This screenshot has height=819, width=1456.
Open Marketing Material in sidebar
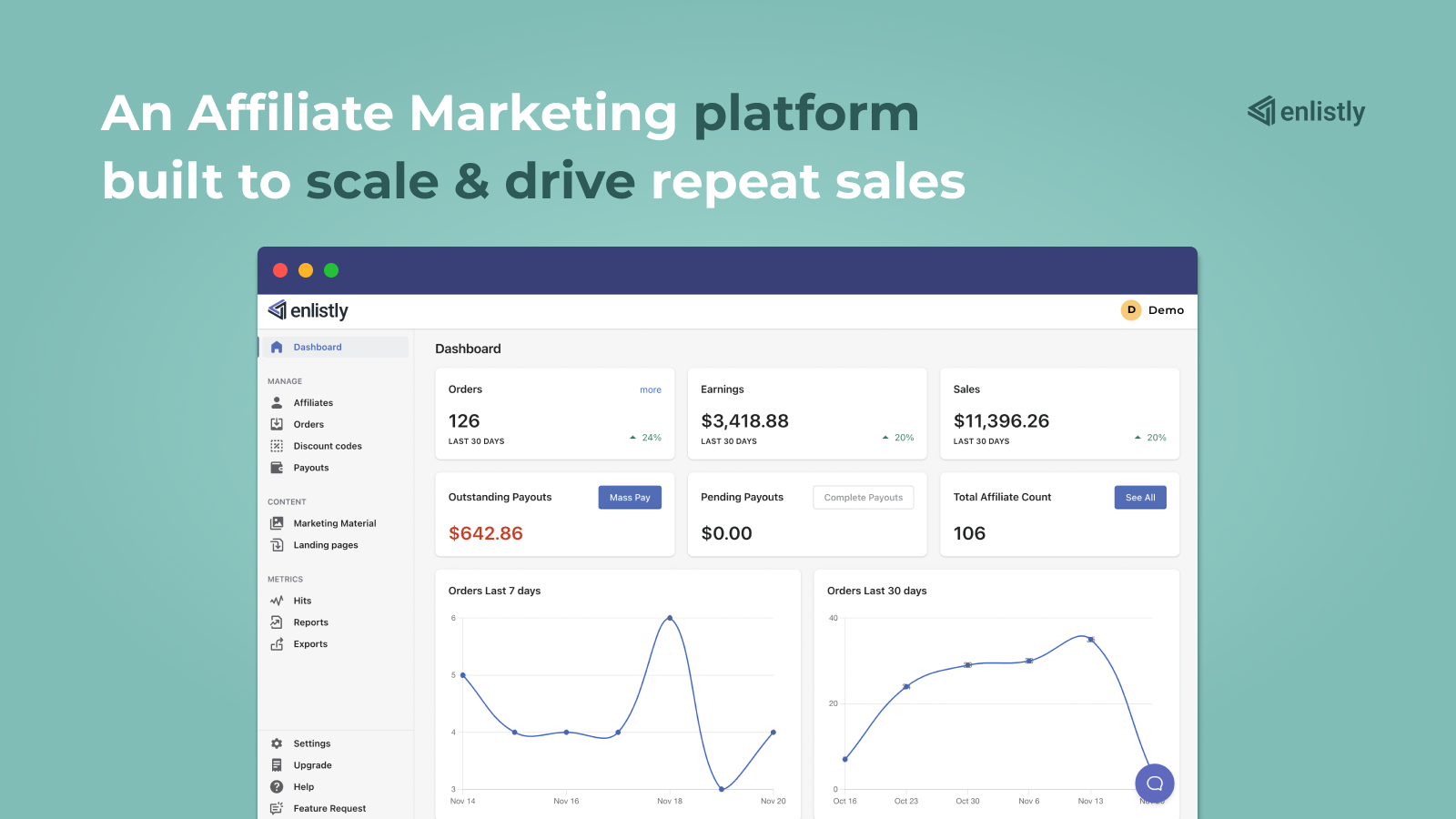334,523
